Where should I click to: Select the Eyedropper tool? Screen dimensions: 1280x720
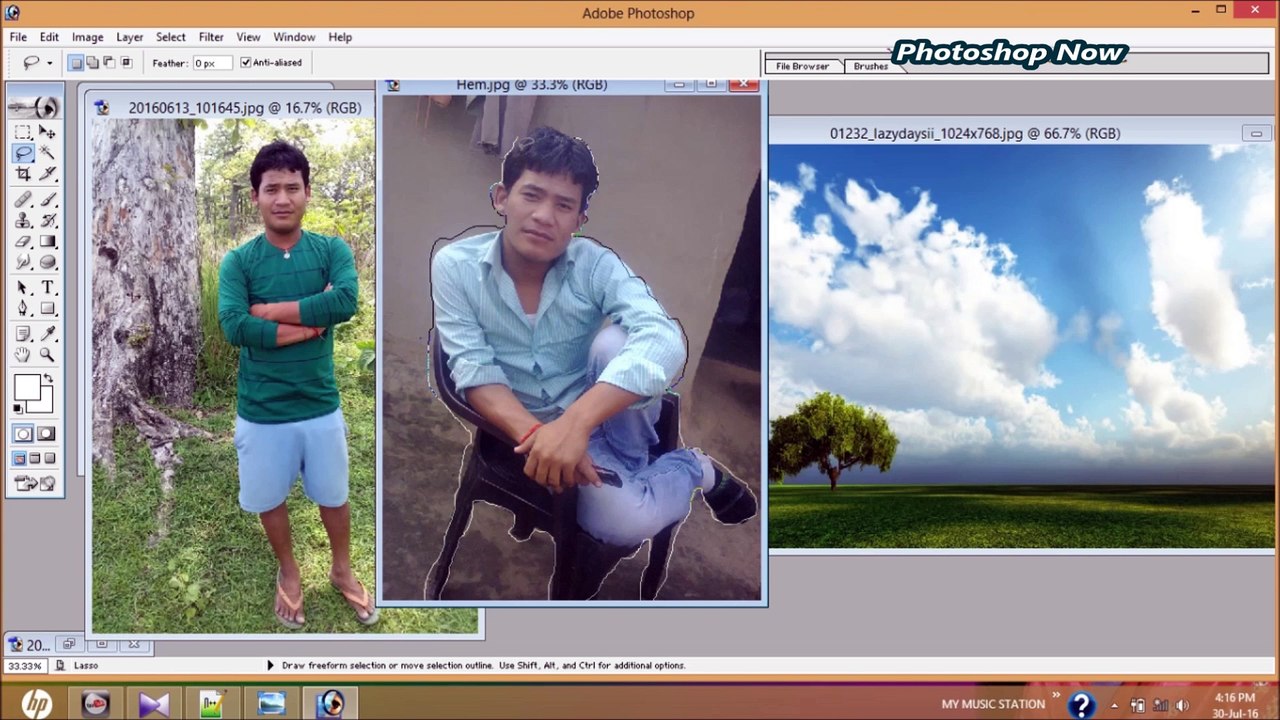click(47, 334)
